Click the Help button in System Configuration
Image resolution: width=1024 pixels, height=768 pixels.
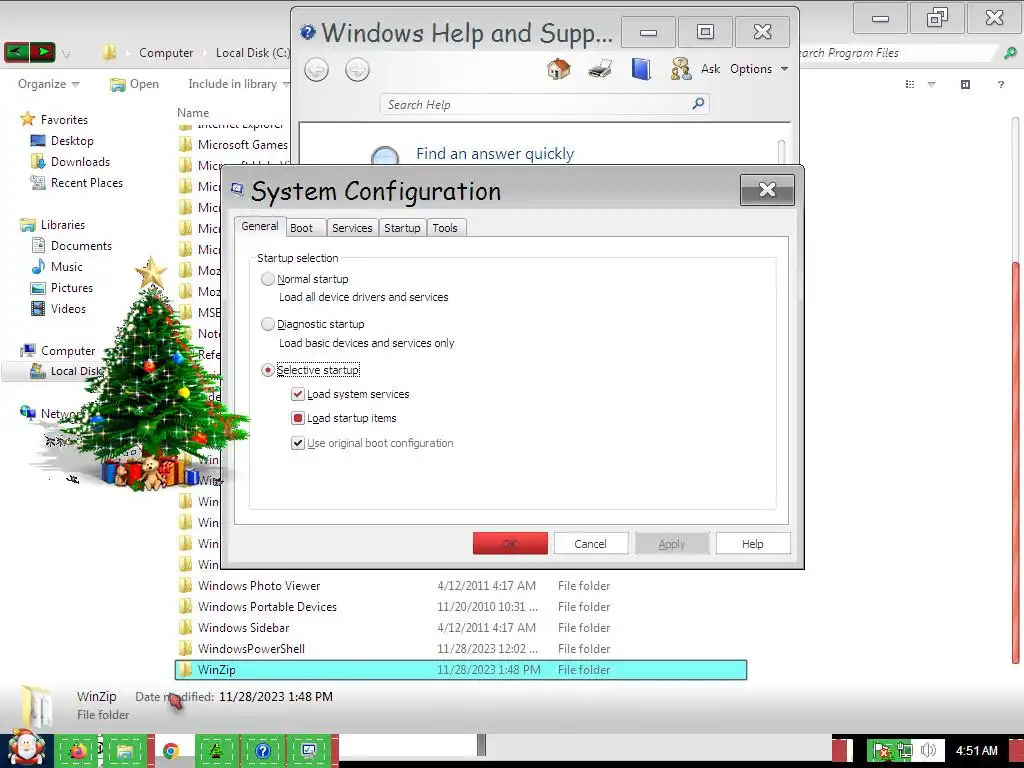(x=753, y=543)
